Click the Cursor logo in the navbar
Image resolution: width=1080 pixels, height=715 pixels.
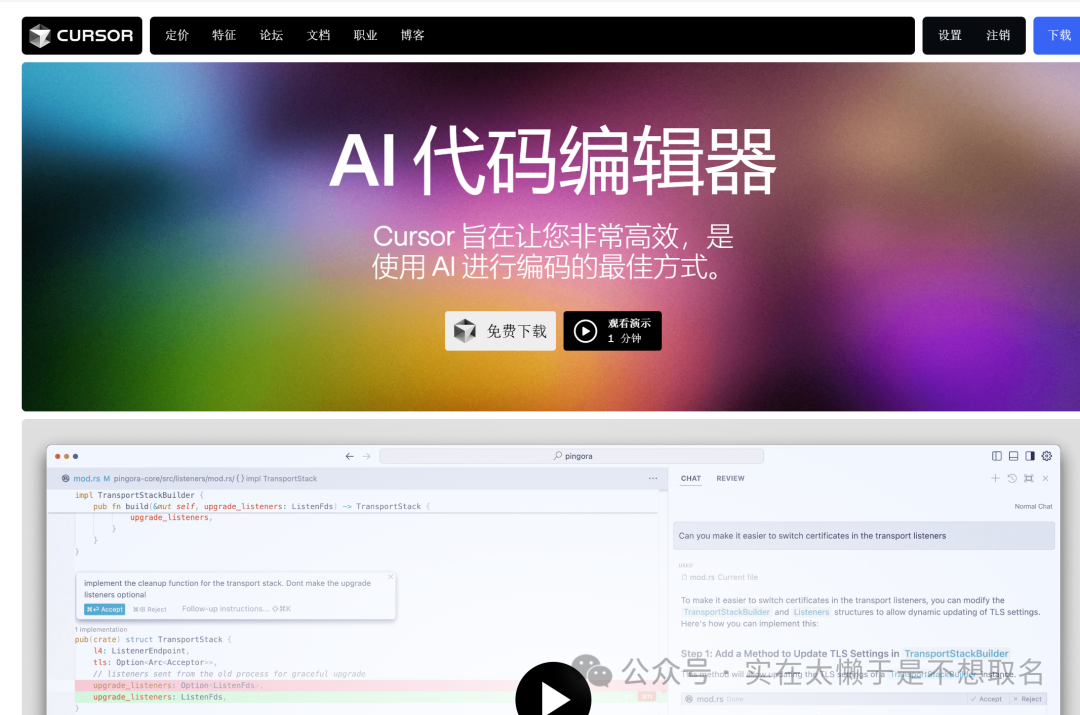tap(81, 35)
